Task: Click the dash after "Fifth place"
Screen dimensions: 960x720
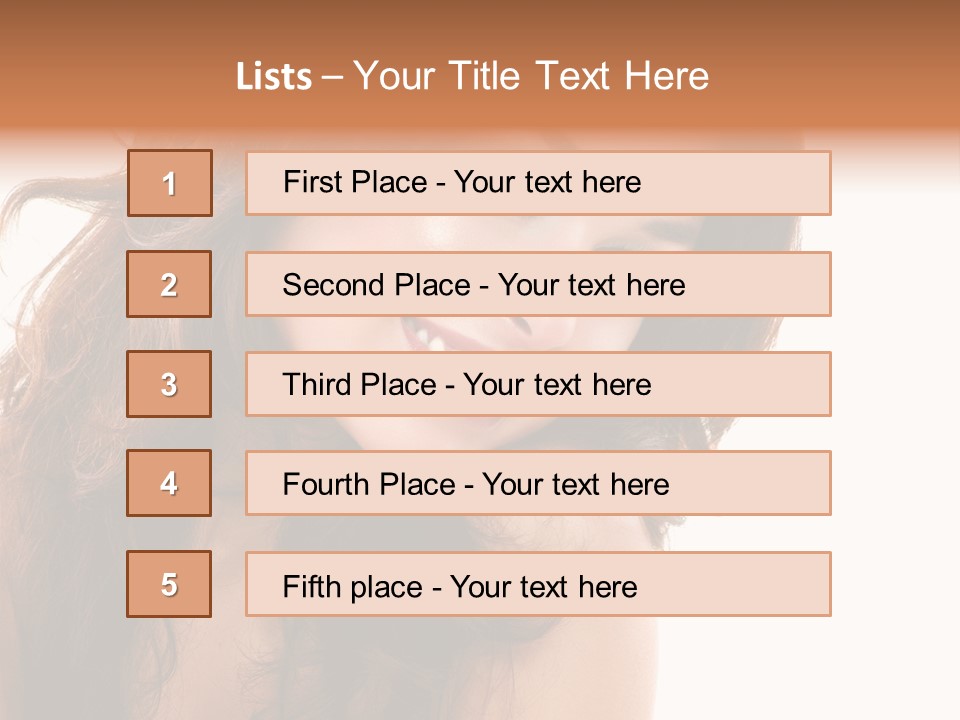Action: tap(436, 587)
